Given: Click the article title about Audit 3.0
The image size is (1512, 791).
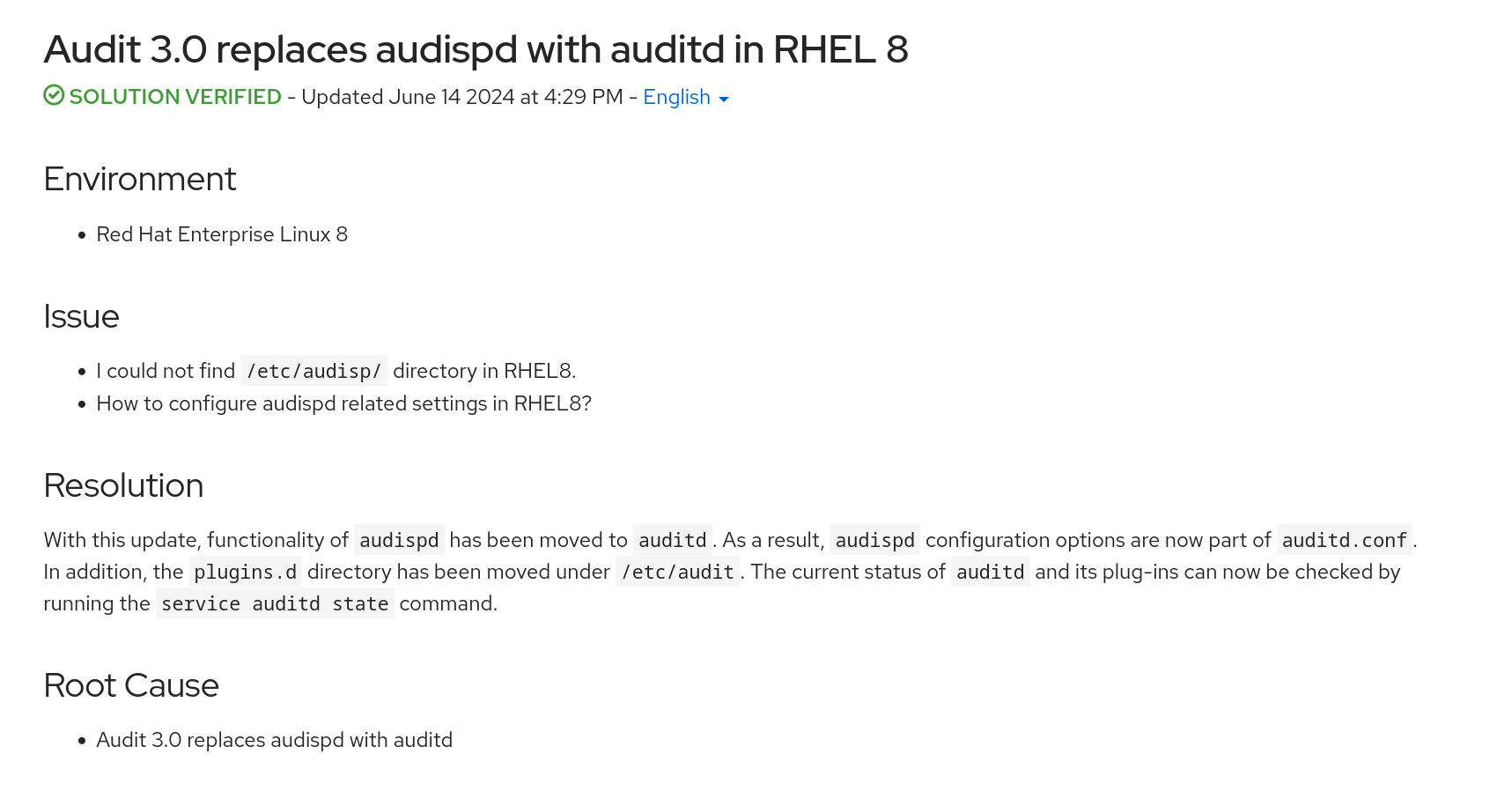Looking at the screenshot, I should click(476, 49).
